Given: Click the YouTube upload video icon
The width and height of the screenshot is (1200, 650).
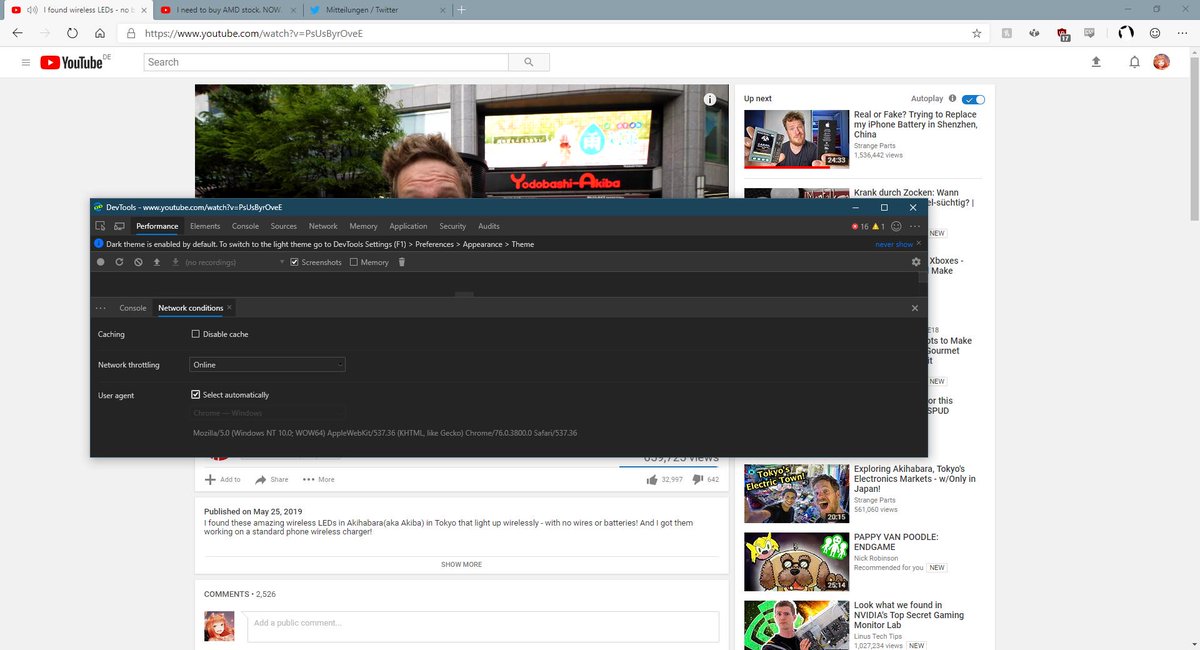Looking at the screenshot, I should point(1096,62).
